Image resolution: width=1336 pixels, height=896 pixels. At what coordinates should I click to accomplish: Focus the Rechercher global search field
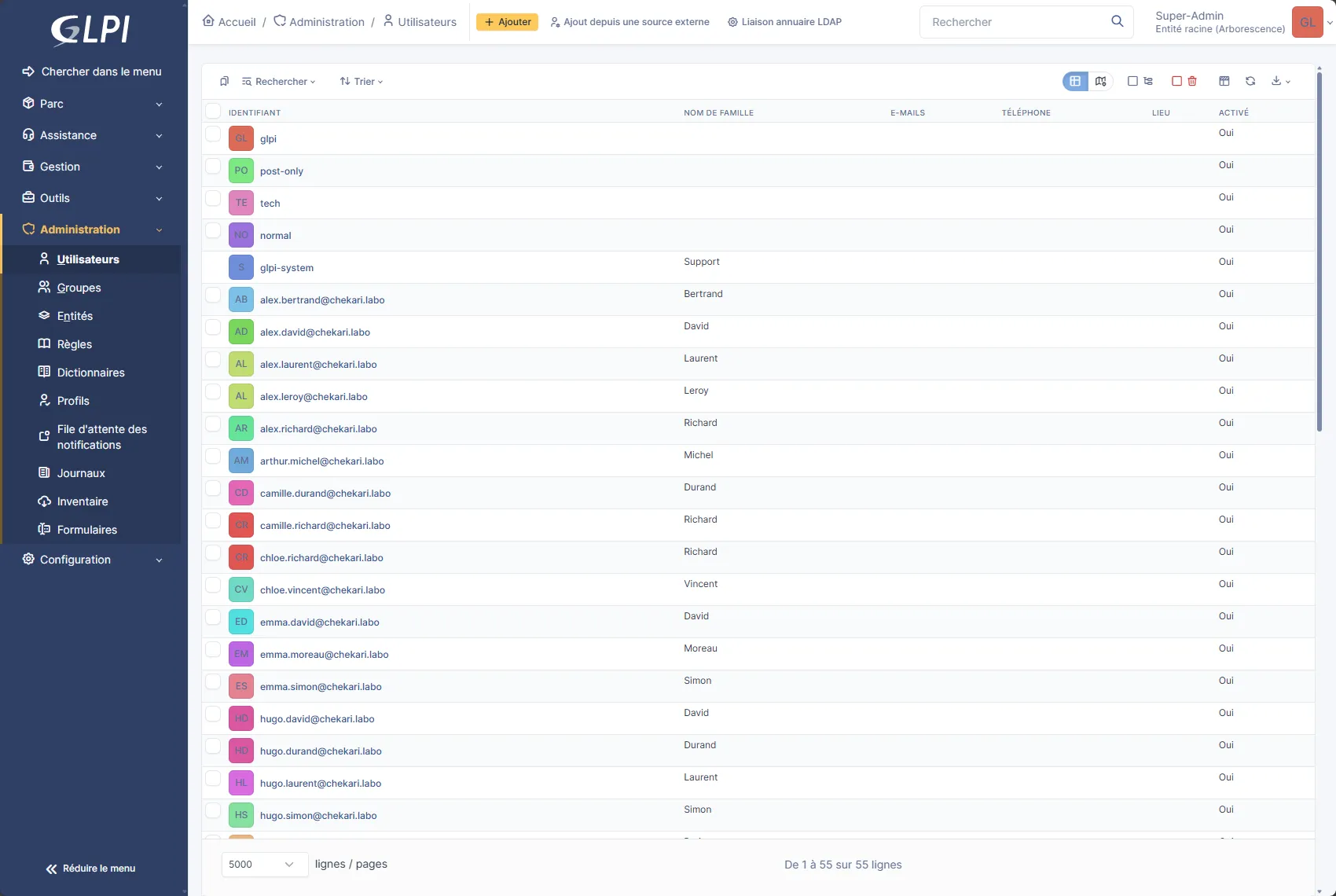[x=1014, y=22]
